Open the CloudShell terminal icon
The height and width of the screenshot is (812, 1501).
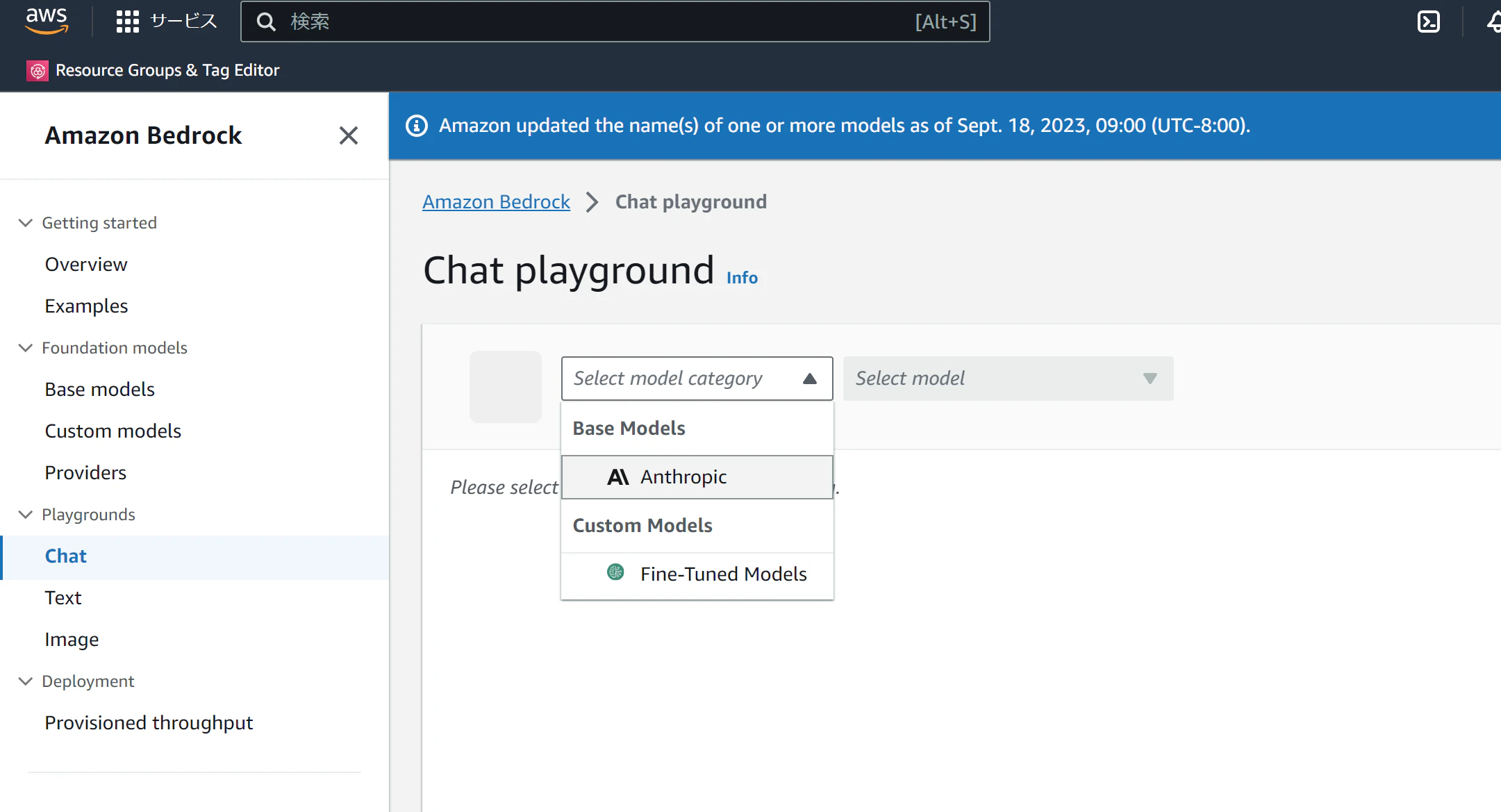pos(1428,22)
